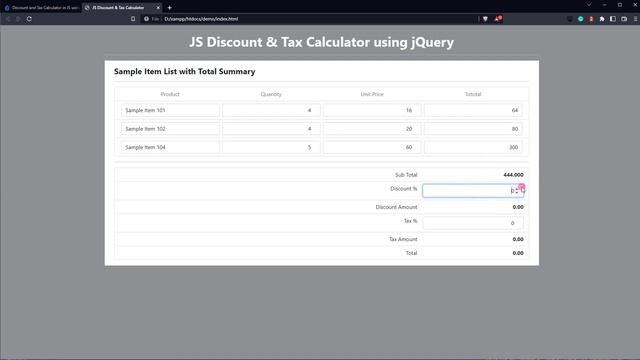Click the Sub Total value 444.000
640x360 pixels.
[x=513, y=175]
